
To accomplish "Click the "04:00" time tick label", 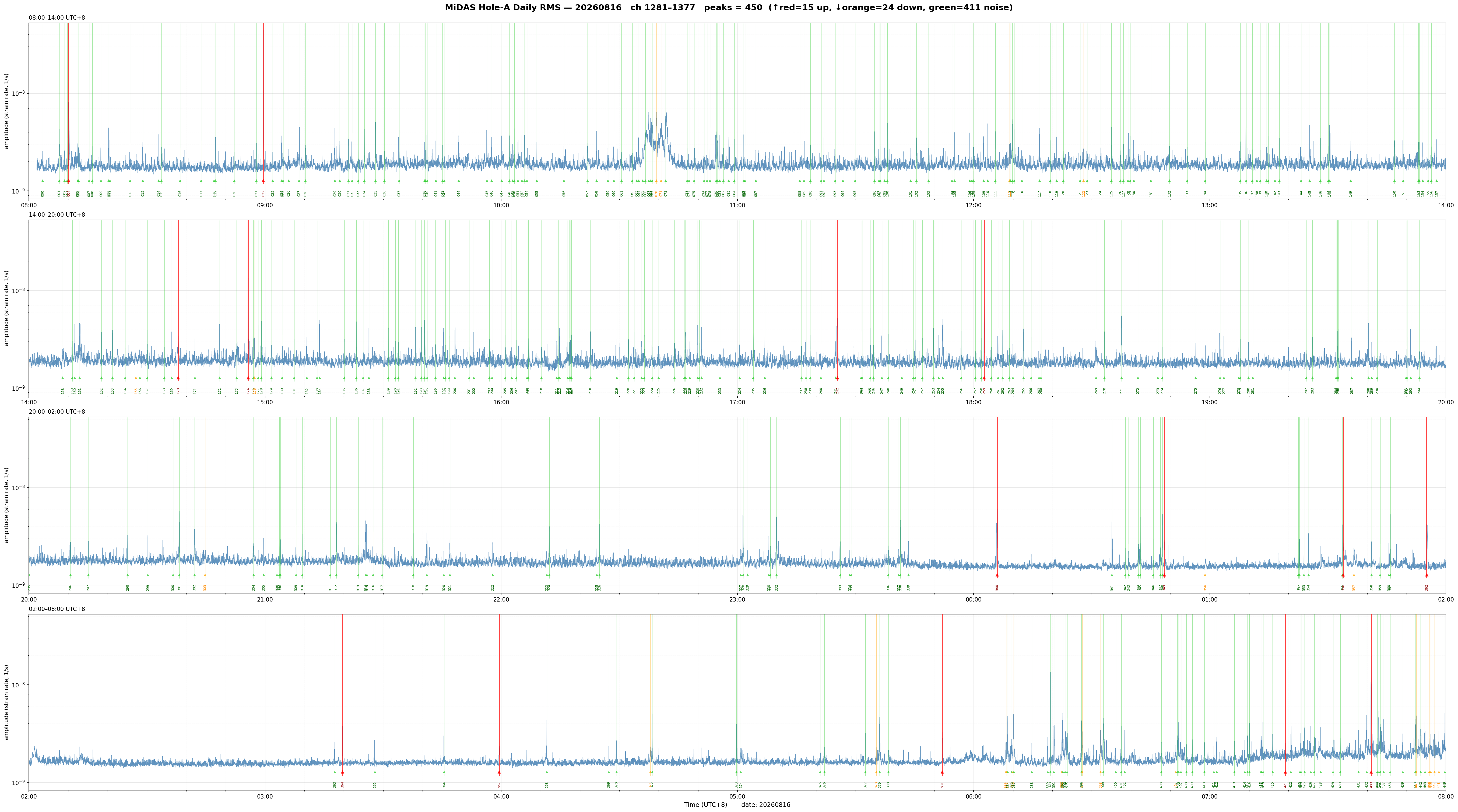I will (x=501, y=797).
